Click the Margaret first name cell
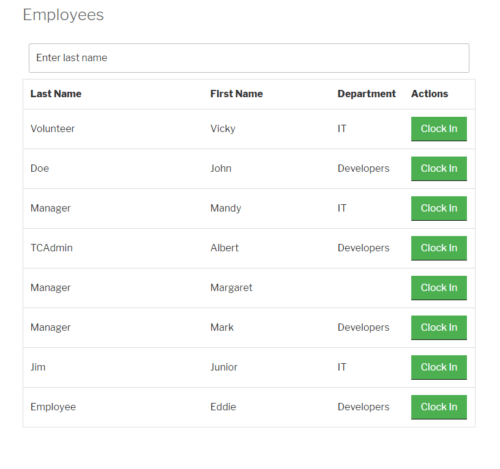This screenshot has width=500, height=469. (x=231, y=288)
